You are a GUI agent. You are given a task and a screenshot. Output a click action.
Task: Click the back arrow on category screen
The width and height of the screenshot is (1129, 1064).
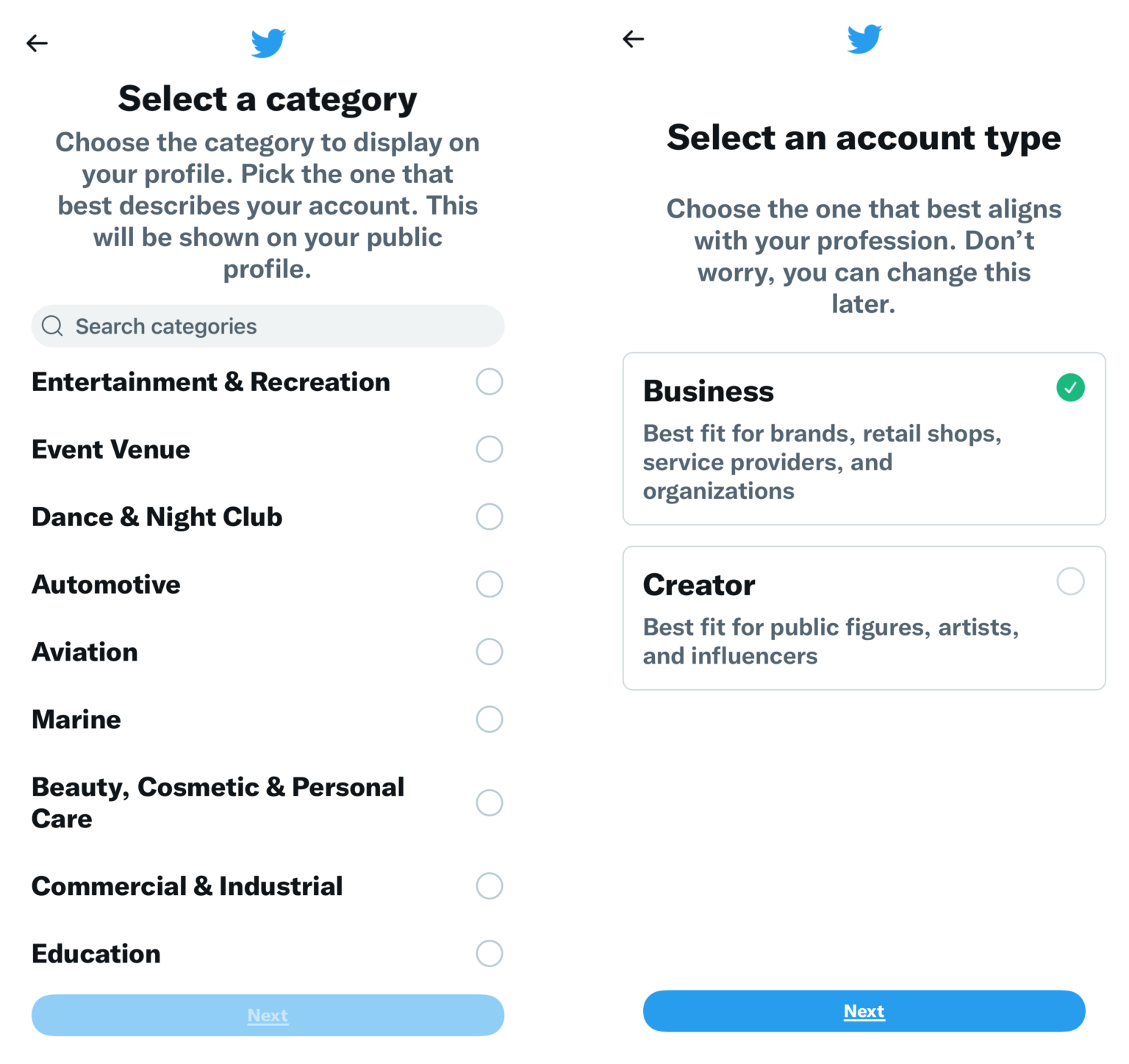(x=36, y=43)
